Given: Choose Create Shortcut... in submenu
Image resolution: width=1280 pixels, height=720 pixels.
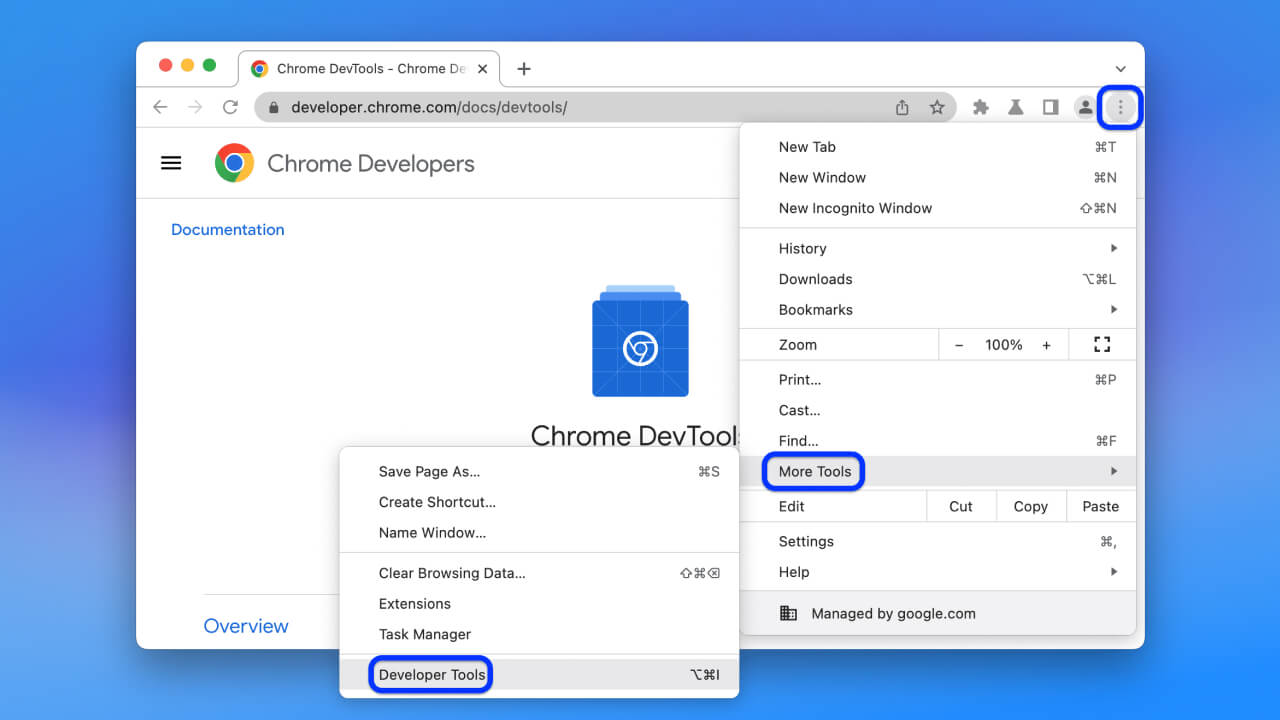Looking at the screenshot, I should coord(539,502).
